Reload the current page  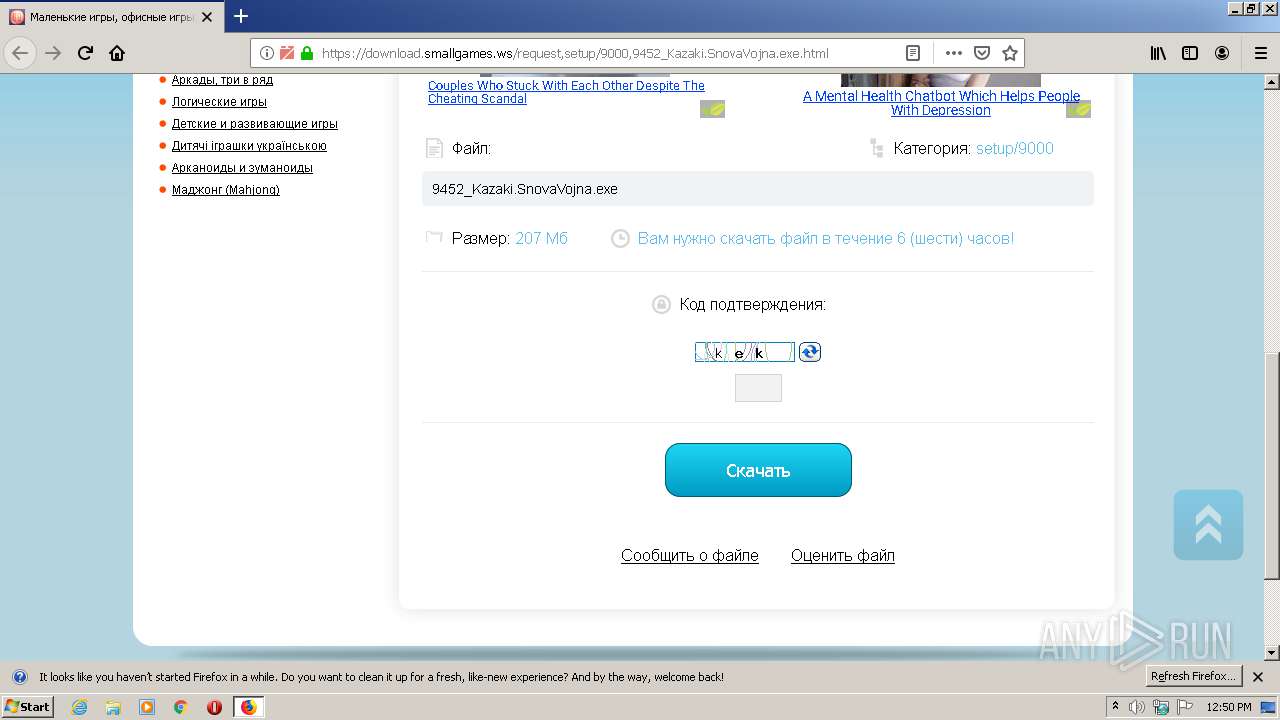coord(85,53)
